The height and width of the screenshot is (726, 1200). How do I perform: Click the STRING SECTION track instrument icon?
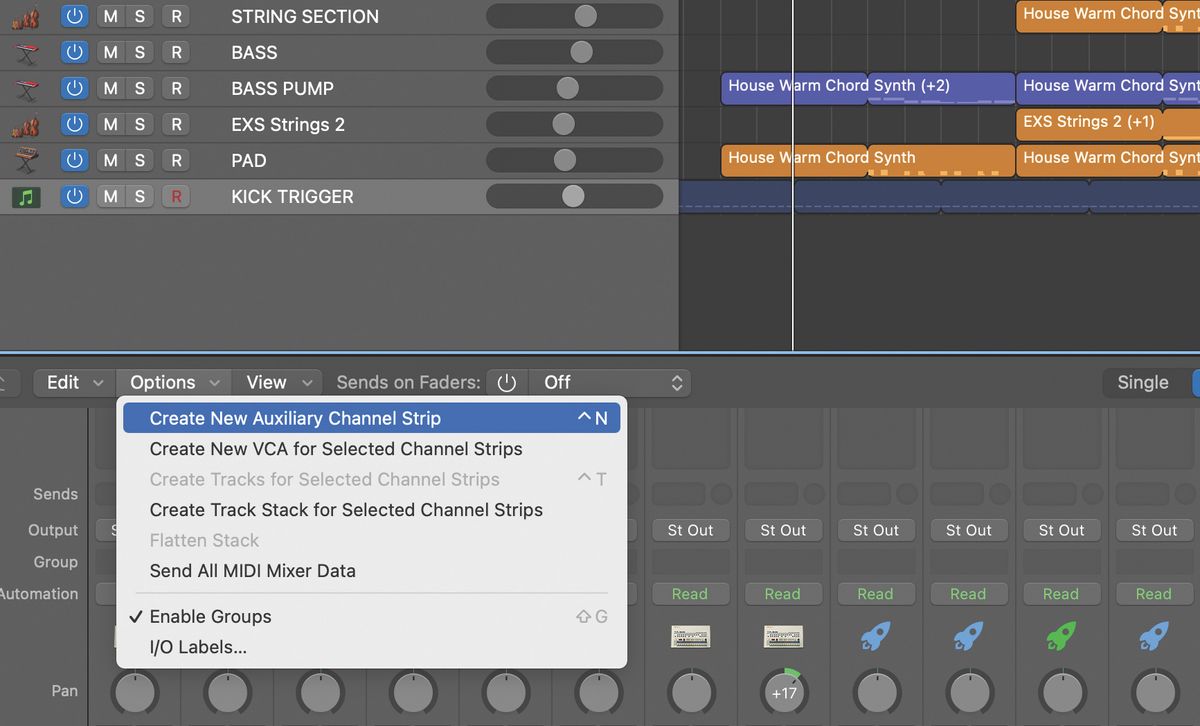coord(26,17)
